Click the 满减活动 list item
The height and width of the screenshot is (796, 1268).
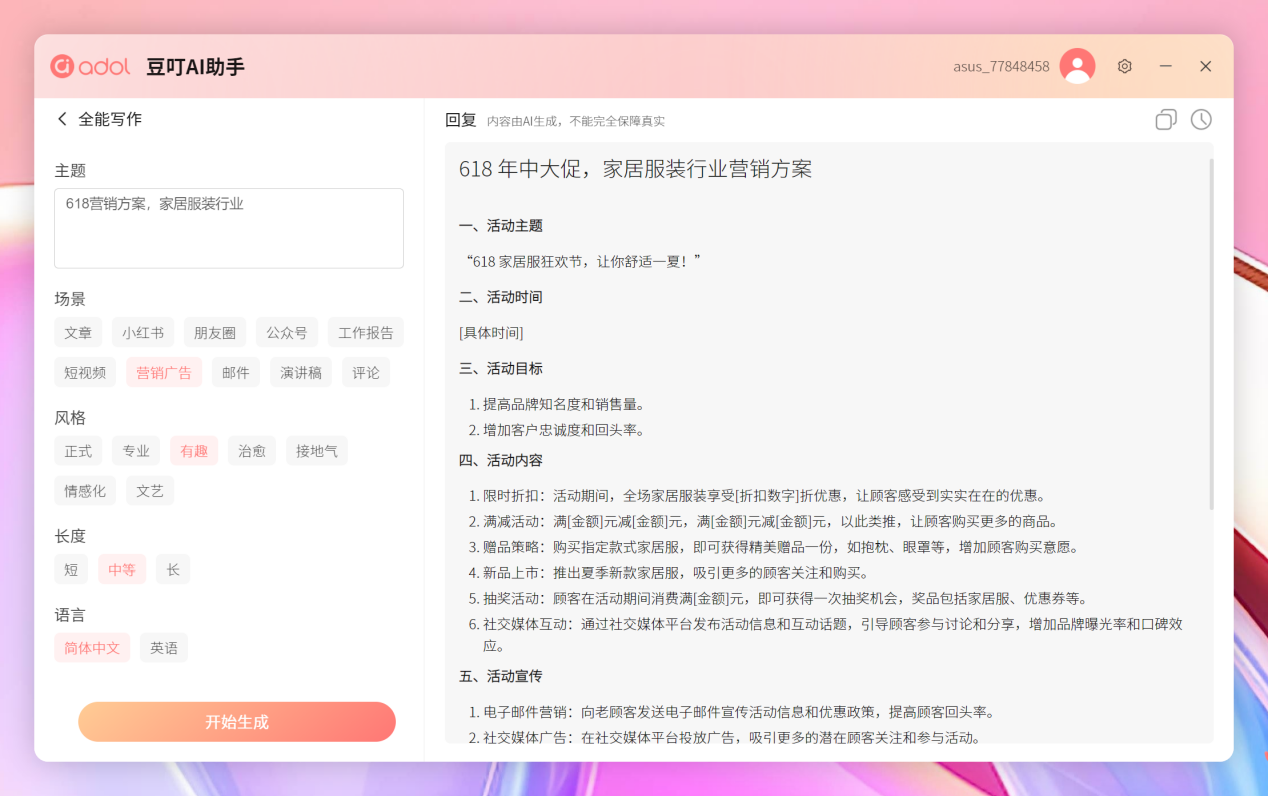(x=770, y=522)
